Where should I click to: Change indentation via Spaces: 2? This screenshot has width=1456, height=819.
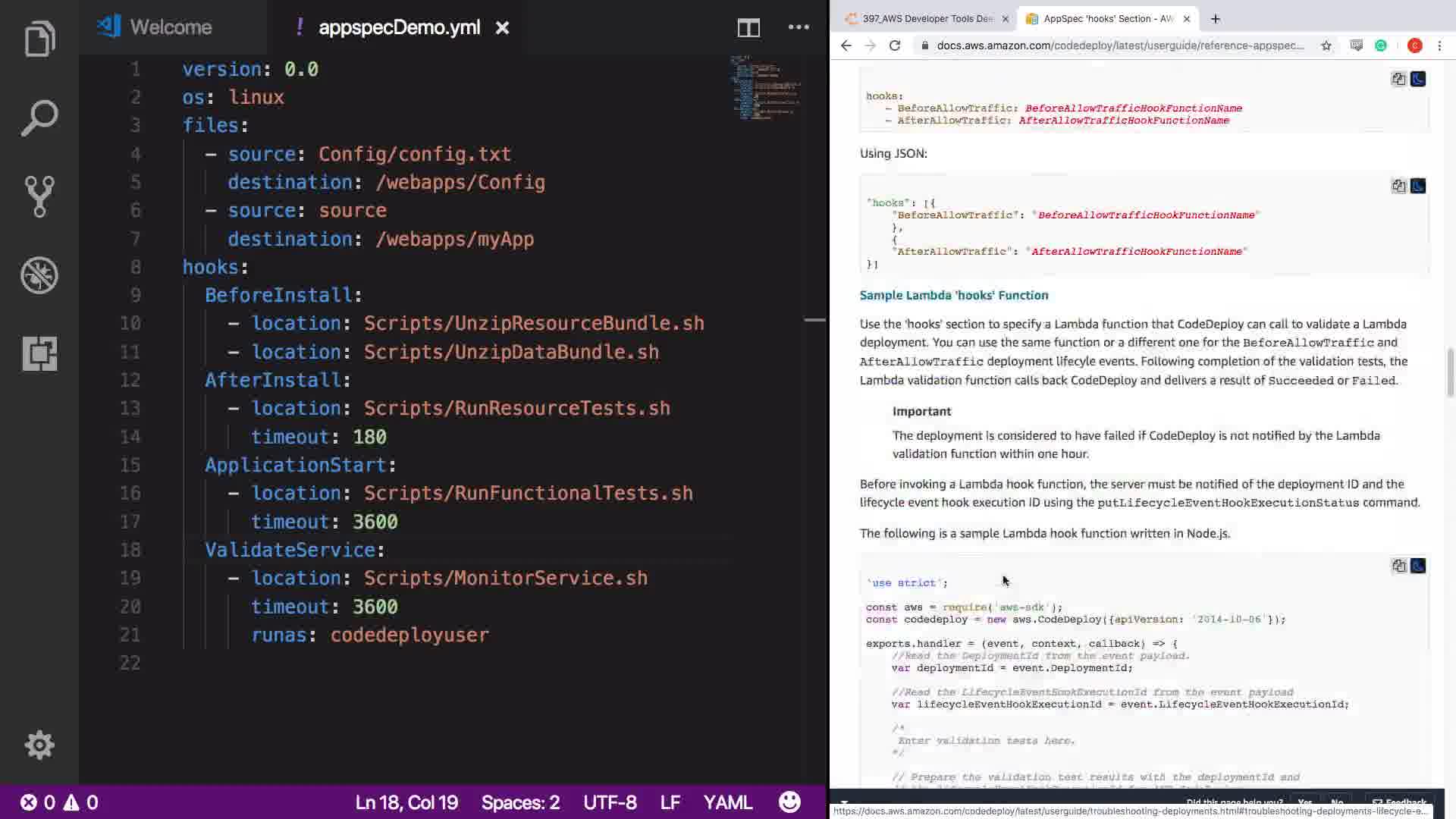(520, 802)
